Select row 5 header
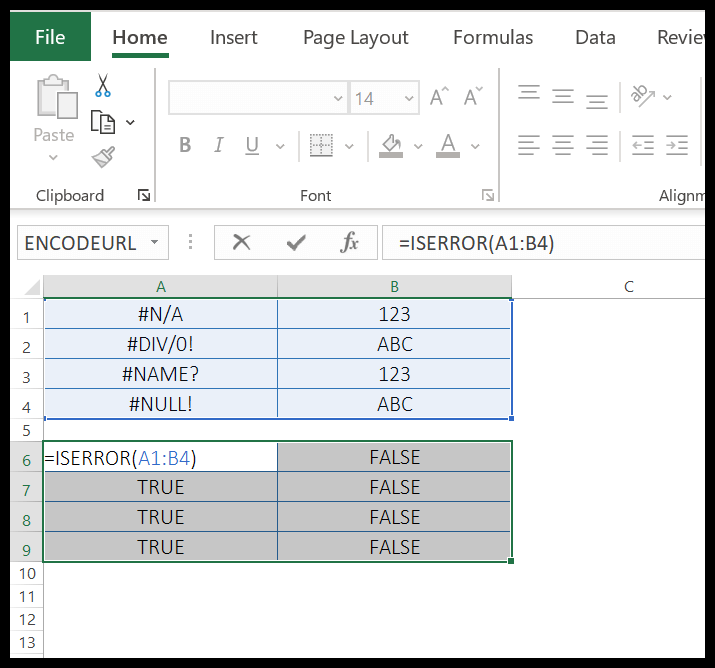 (26, 430)
